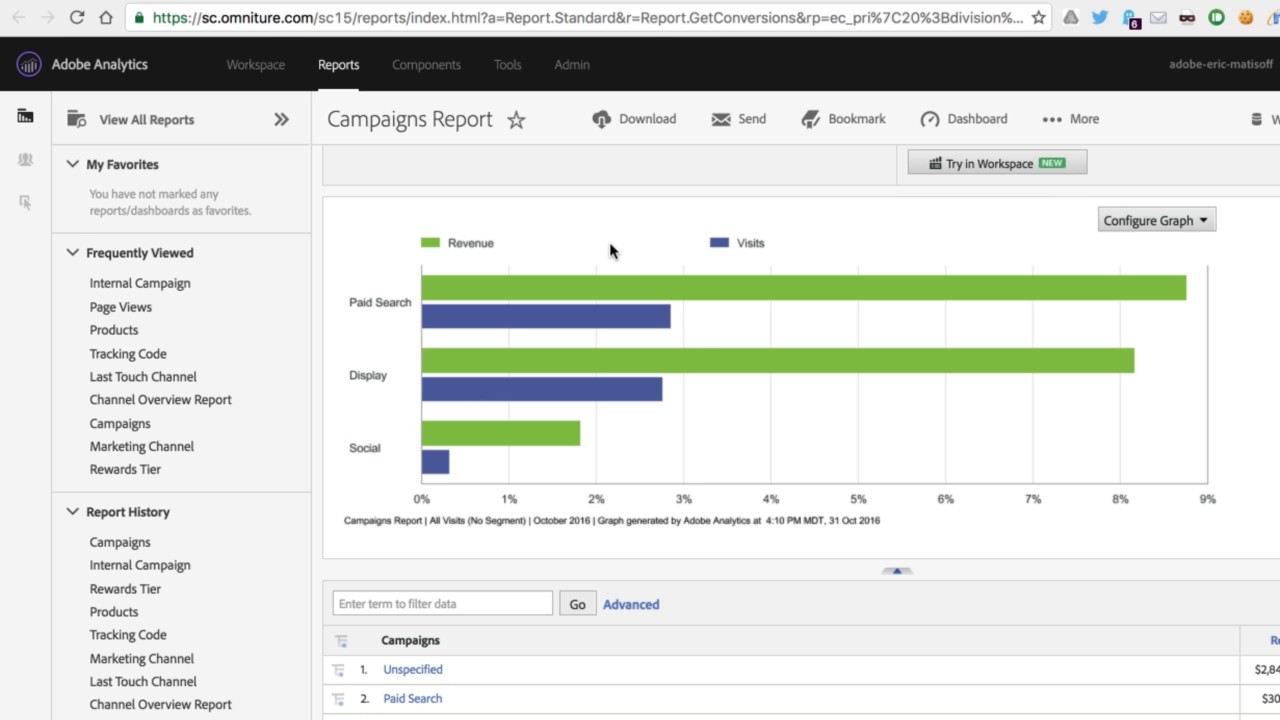
Task: Click the adobe-eric-matisoff account name
Action: click(x=1221, y=64)
